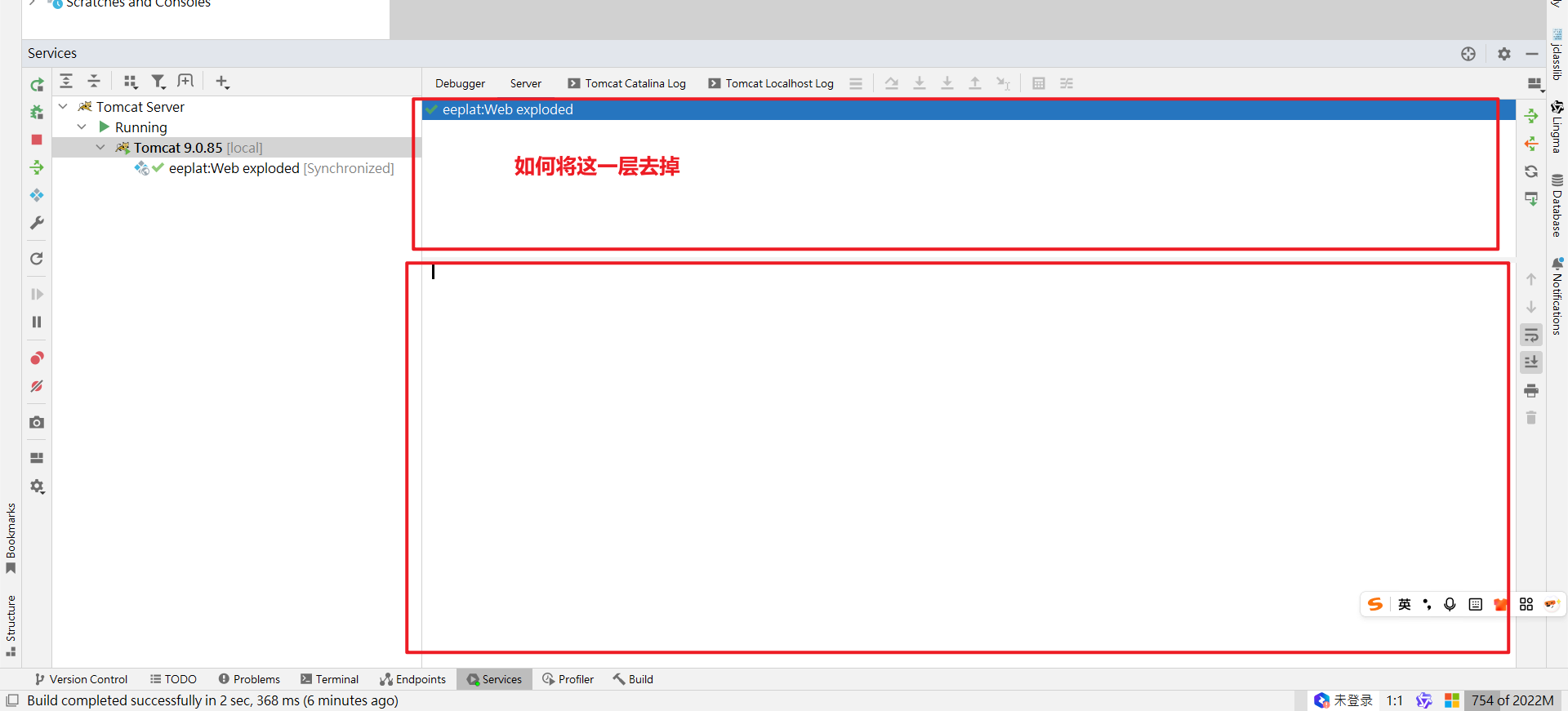The width and height of the screenshot is (1568, 711).
Task: Click the Restore Layout icon
Action: coord(37,458)
